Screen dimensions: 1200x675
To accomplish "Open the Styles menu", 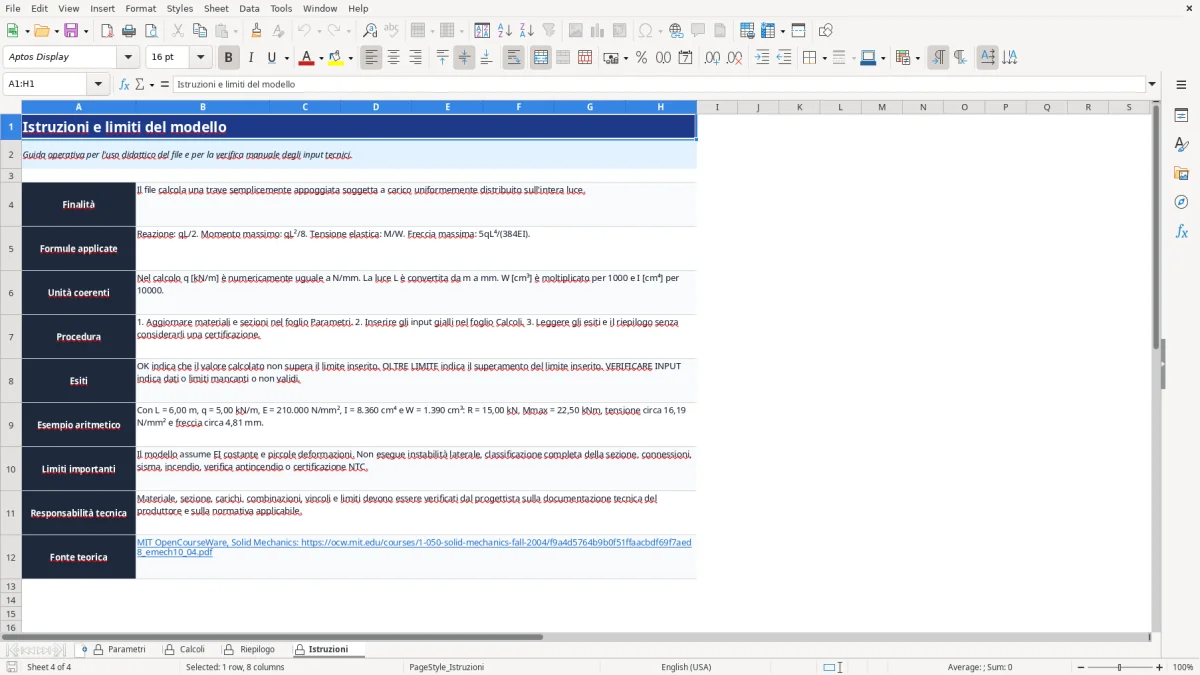I will [180, 8].
